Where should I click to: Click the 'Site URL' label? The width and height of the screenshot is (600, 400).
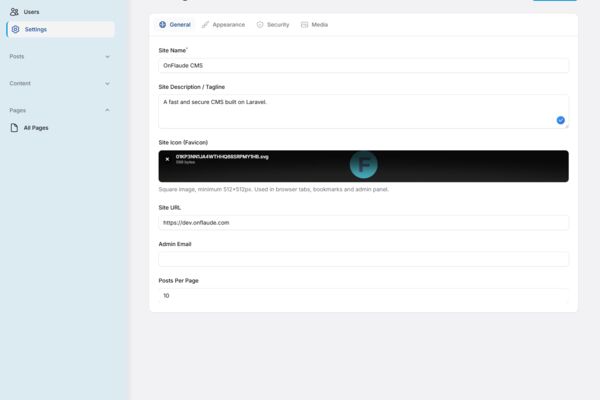[x=170, y=207]
